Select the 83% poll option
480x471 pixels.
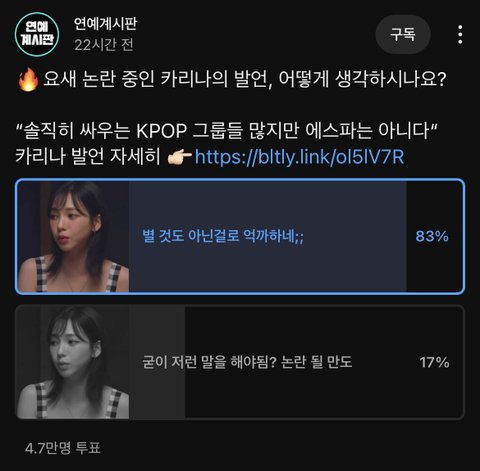240,236
